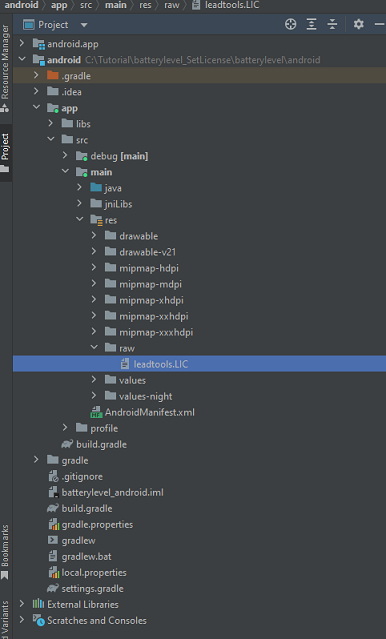This screenshot has height=639, width=386.
Task: Collapse the android root module
Action: [x=22, y=59]
